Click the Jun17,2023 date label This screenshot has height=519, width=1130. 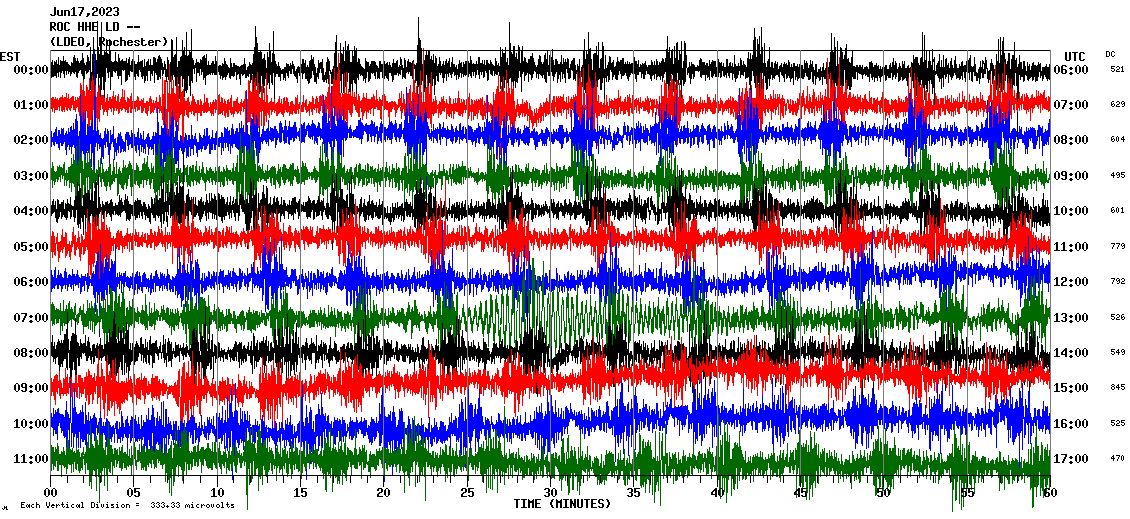(83, 12)
